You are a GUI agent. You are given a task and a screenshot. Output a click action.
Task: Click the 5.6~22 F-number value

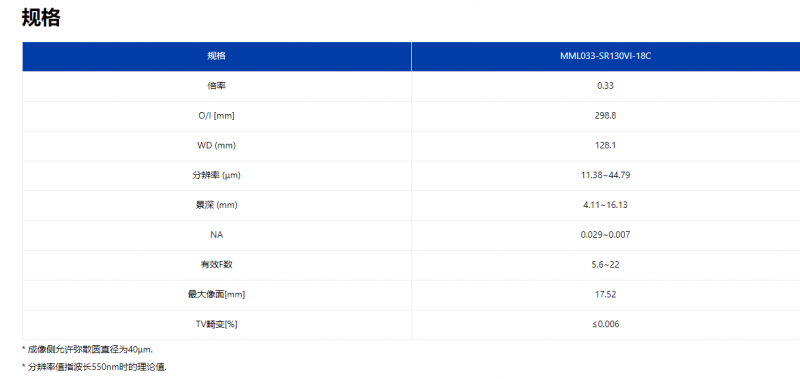tap(605, 265)
